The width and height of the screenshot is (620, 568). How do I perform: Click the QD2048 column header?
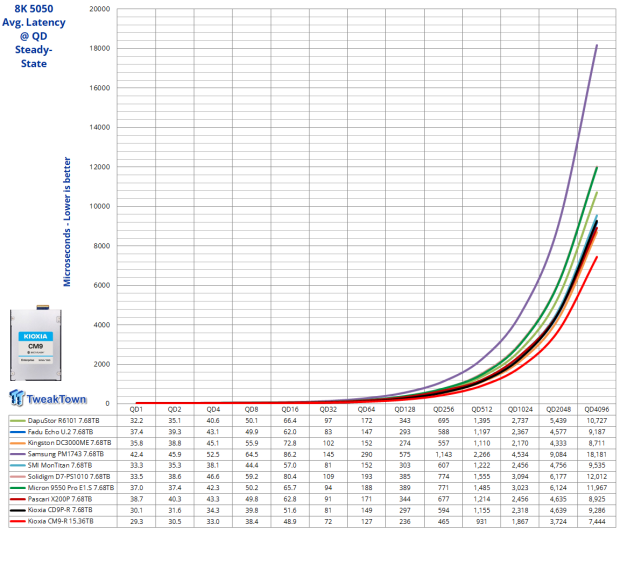559,409
